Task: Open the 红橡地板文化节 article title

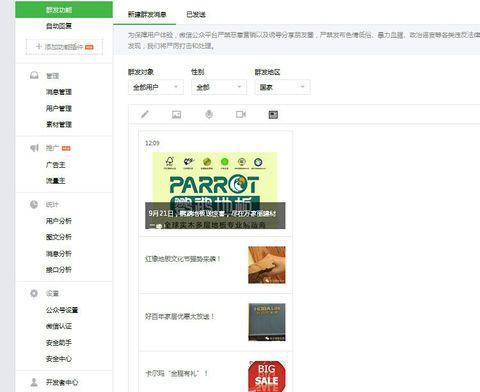Action: [x=183, y=259]
